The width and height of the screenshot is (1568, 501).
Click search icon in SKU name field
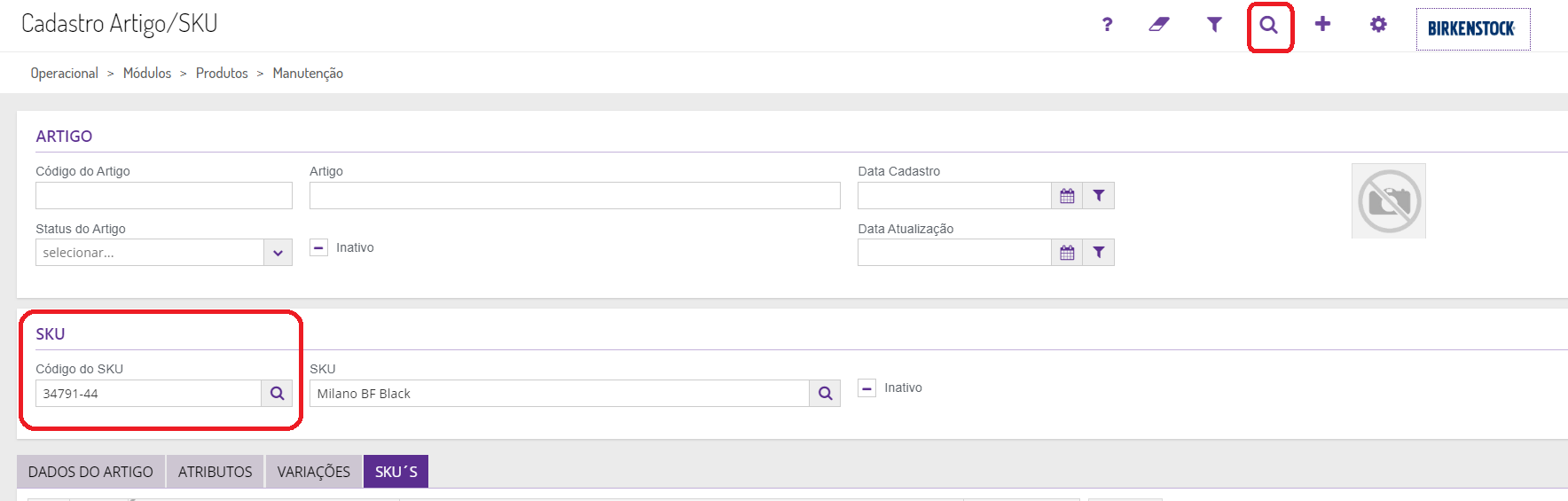(825, 394)
